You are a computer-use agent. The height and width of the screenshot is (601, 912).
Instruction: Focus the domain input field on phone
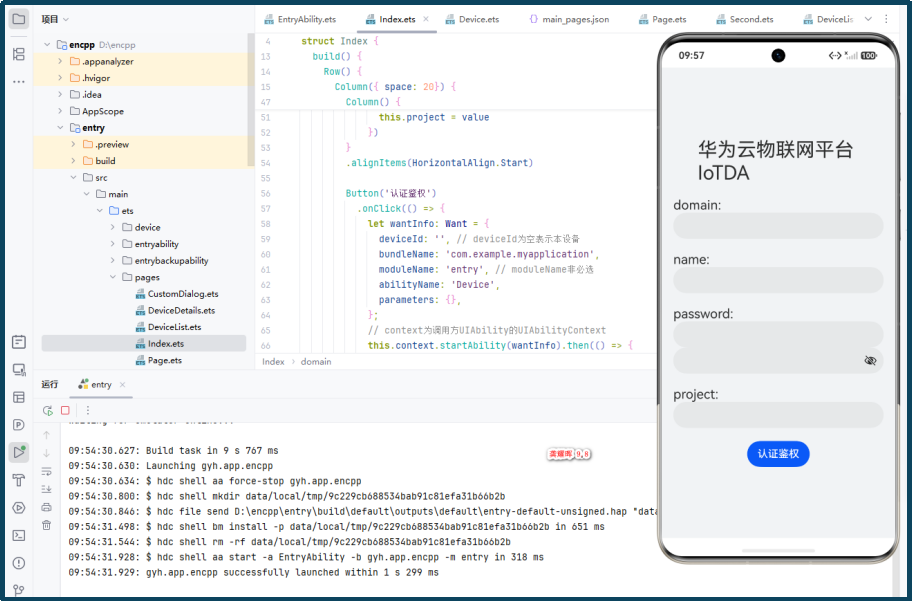click(778, 226)
